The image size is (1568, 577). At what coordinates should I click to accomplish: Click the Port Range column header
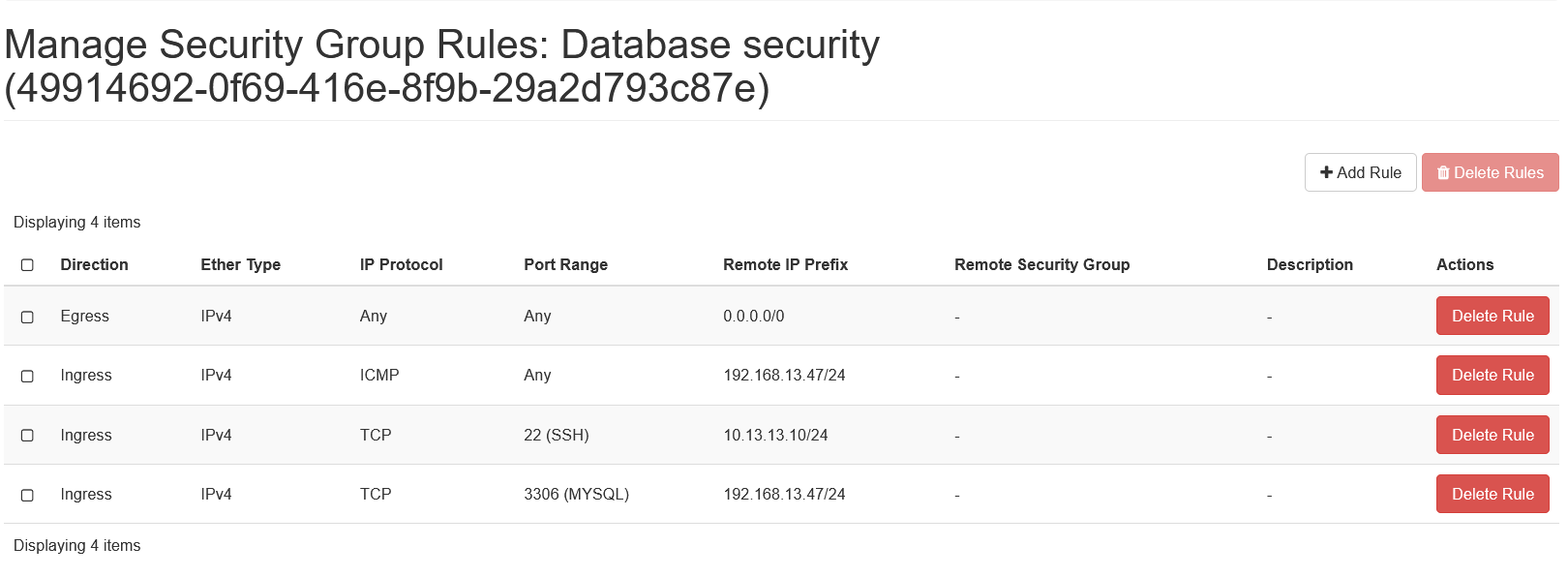[x=565, y=264]
